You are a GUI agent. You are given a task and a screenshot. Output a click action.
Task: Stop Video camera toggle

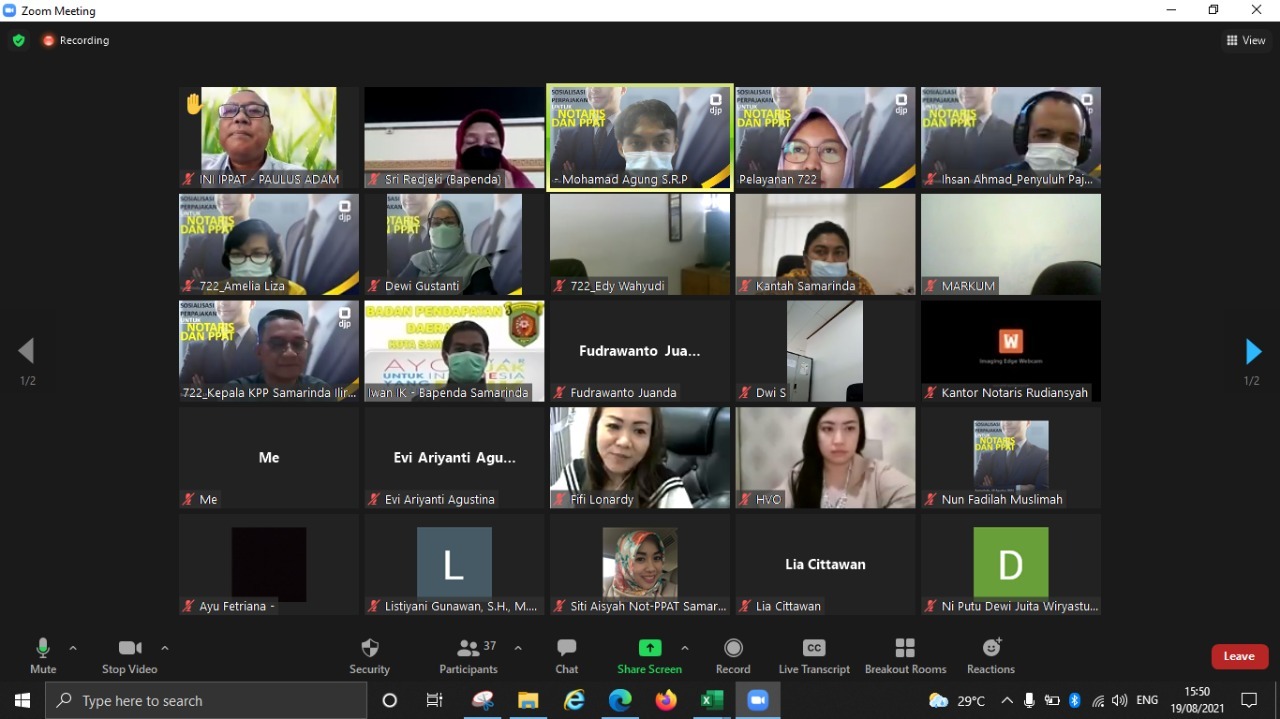129,655
